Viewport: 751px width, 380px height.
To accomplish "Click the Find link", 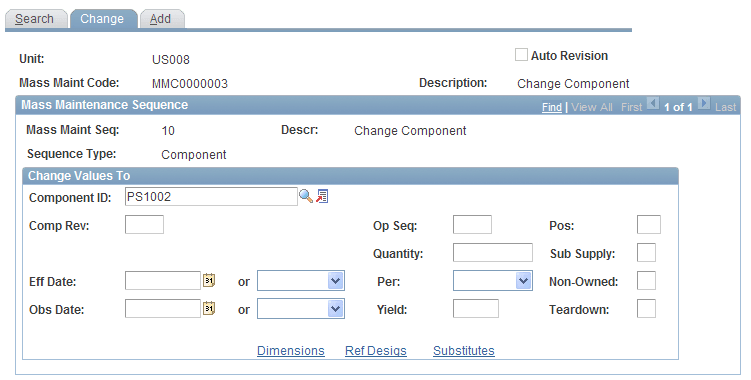I will (551, 107).
